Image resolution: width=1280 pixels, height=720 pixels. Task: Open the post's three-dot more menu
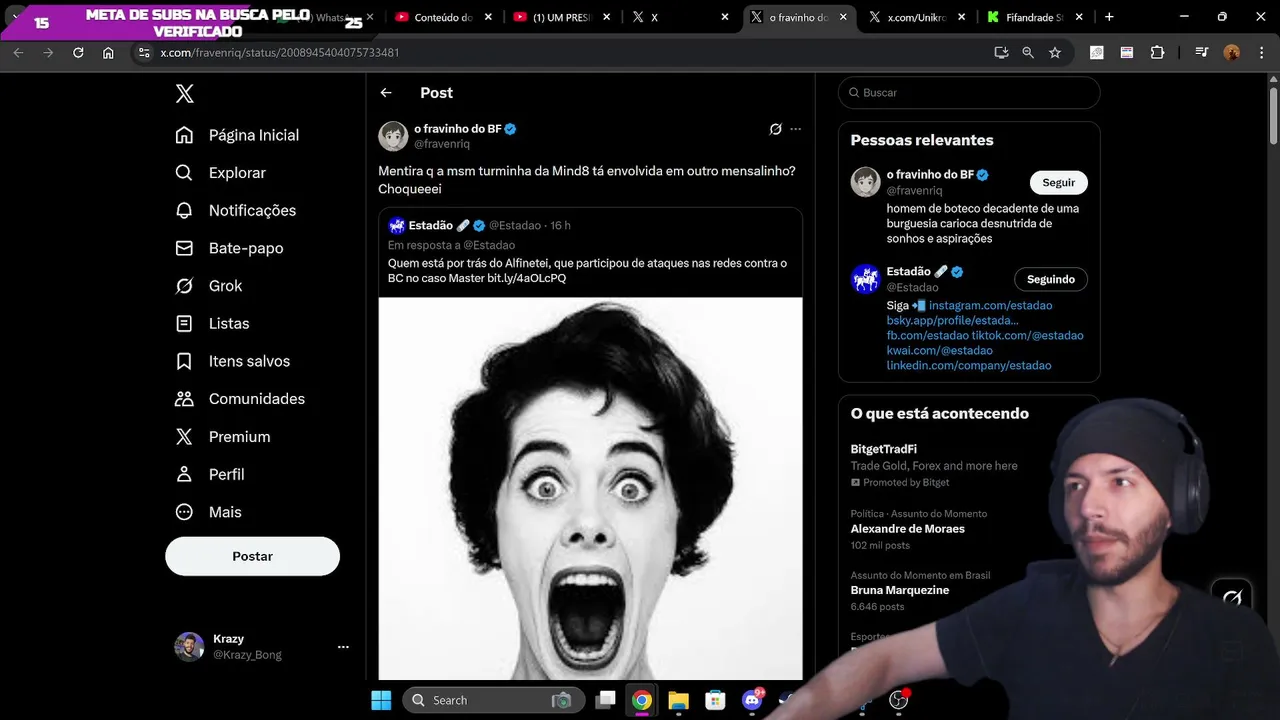[x=796, y=129]
